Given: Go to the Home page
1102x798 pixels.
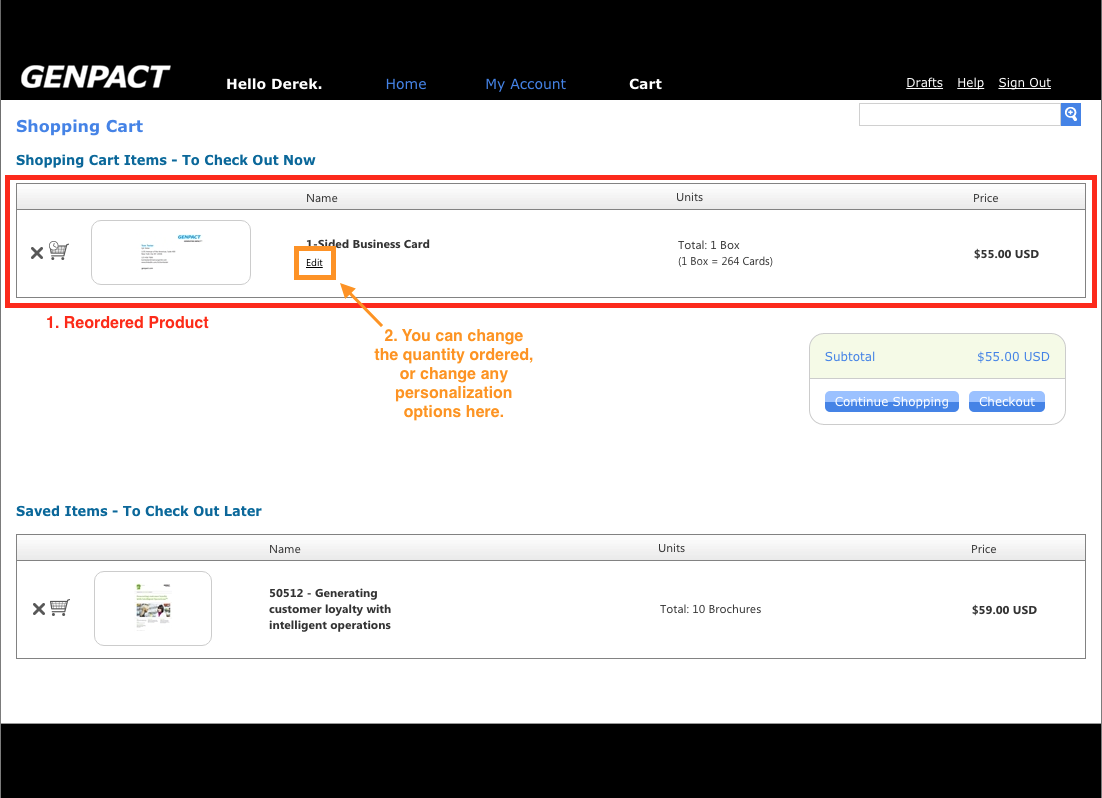Looking at the screenshot, I should pos(406,84).
